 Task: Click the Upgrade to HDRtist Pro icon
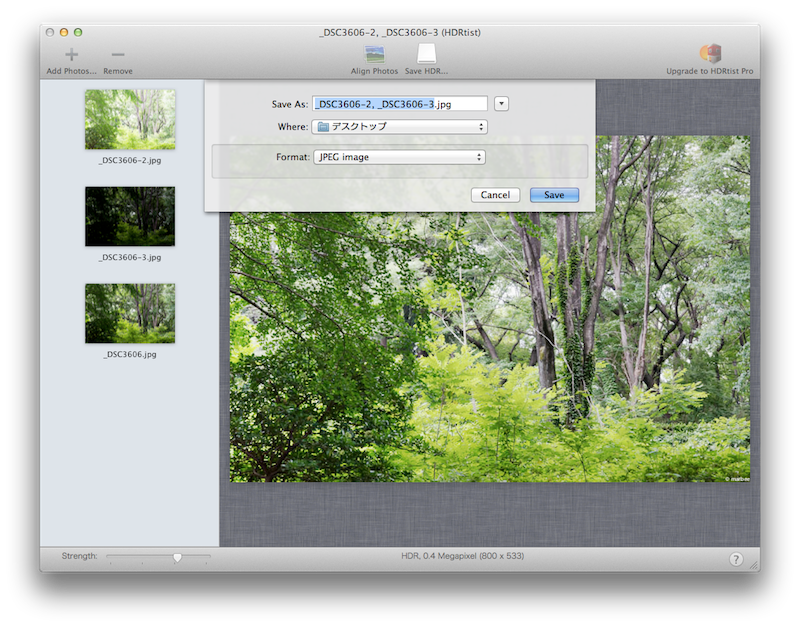pos(711,54)
